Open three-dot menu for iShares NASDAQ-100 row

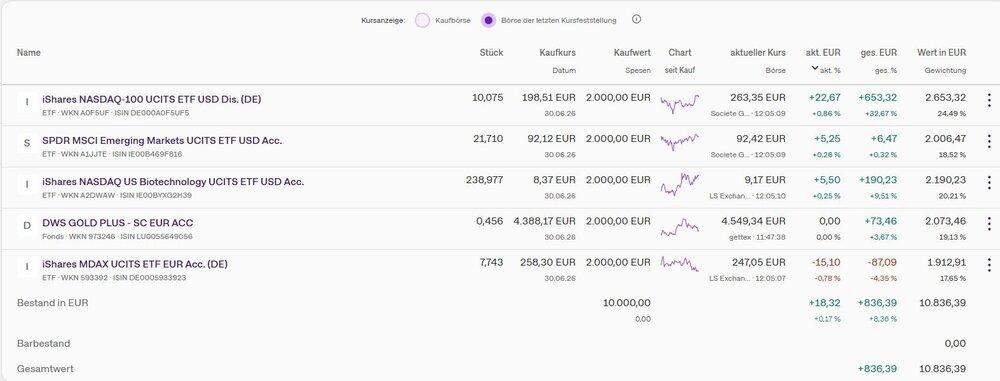pos(989,101)
